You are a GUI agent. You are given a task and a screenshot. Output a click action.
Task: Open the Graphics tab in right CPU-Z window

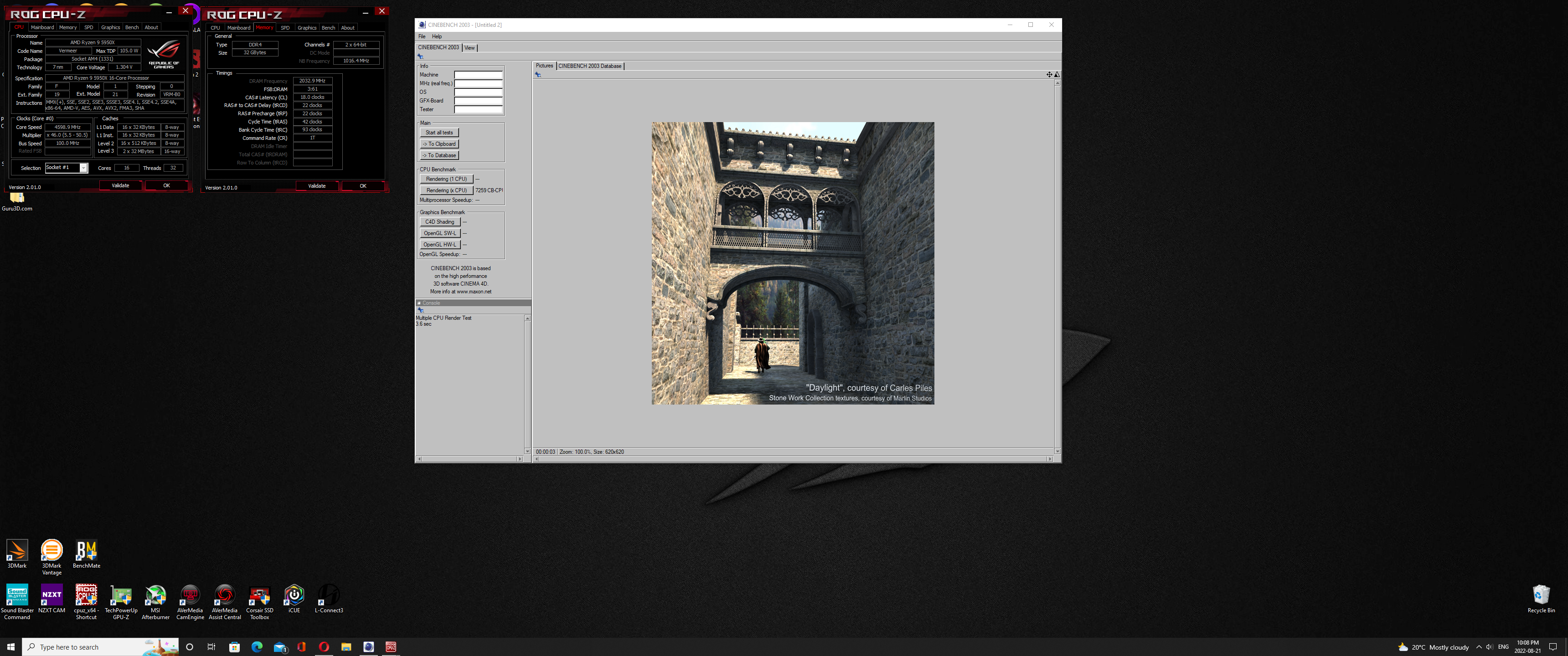pyautogui.click(x=307, y=28)
